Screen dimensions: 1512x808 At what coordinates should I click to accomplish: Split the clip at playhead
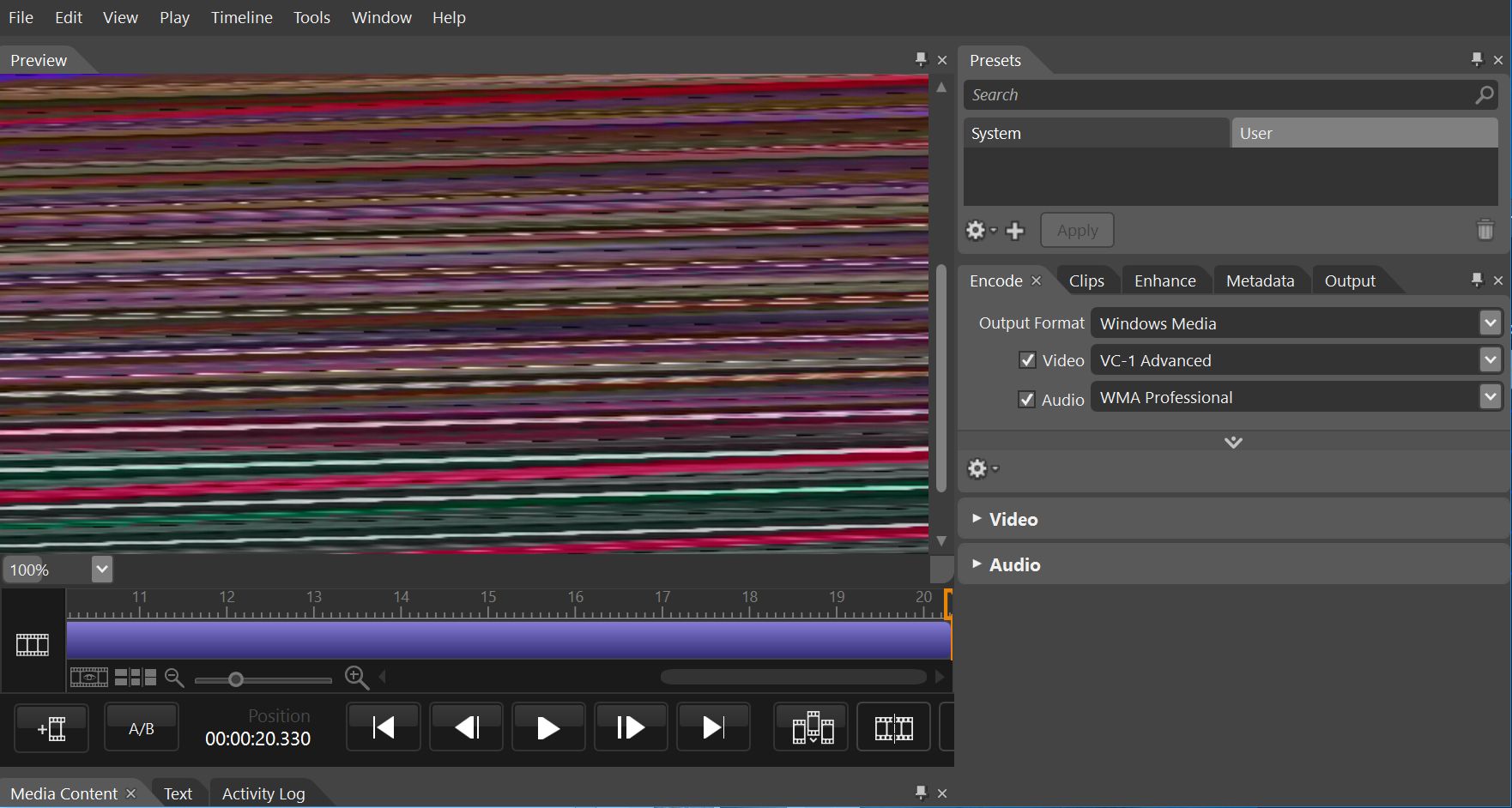pyautogui.click(x=893, y=727)
